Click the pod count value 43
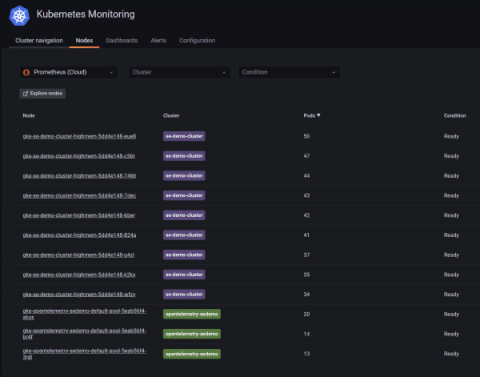The height and width of the screenshot is (377, 480). (307, 196)
